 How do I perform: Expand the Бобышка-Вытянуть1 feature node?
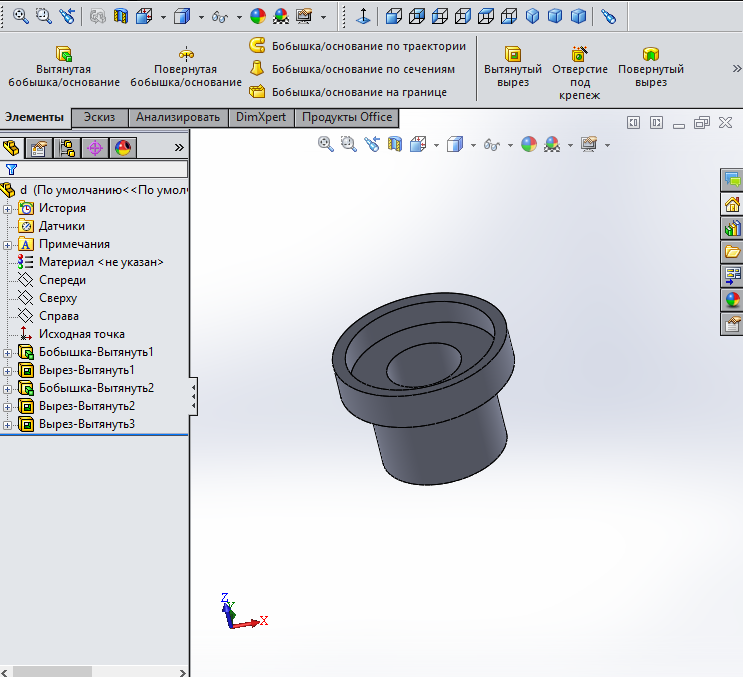tap(7, 352)
